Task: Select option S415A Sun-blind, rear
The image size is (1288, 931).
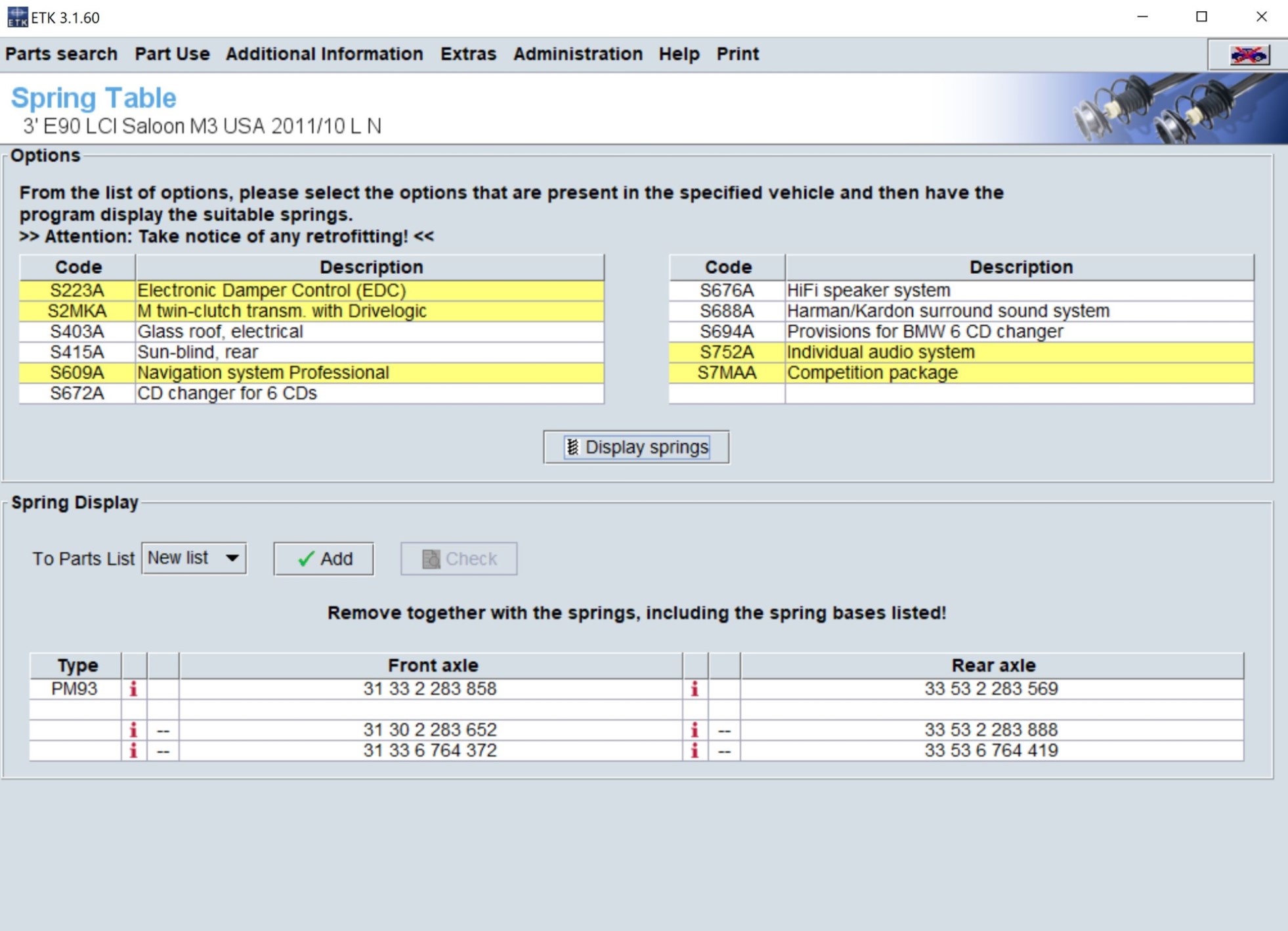Action: [x=312, y=352]
